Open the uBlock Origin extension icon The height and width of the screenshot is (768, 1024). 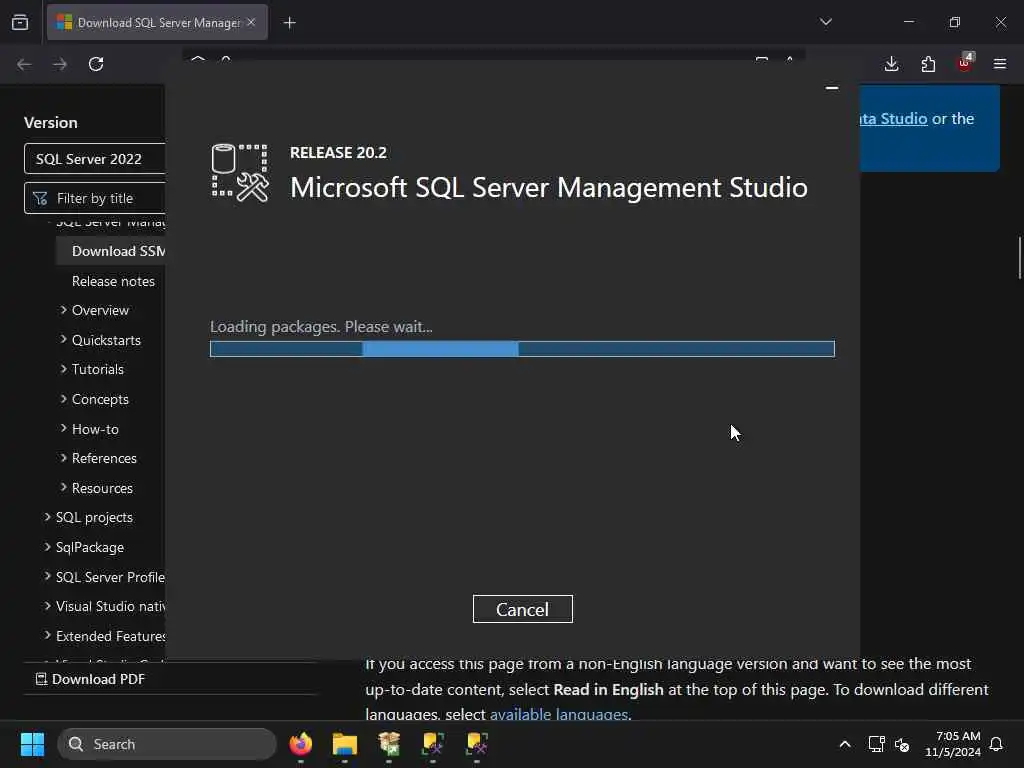[965, 63]
